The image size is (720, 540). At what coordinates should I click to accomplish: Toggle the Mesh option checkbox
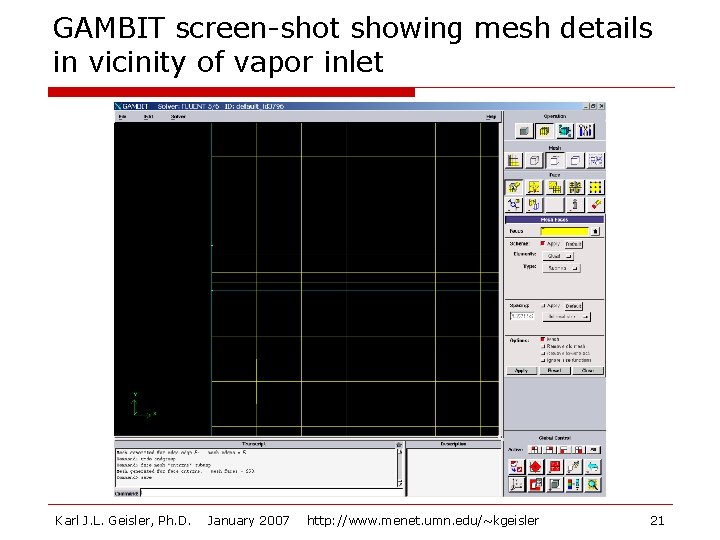click(x=543, y=339)
